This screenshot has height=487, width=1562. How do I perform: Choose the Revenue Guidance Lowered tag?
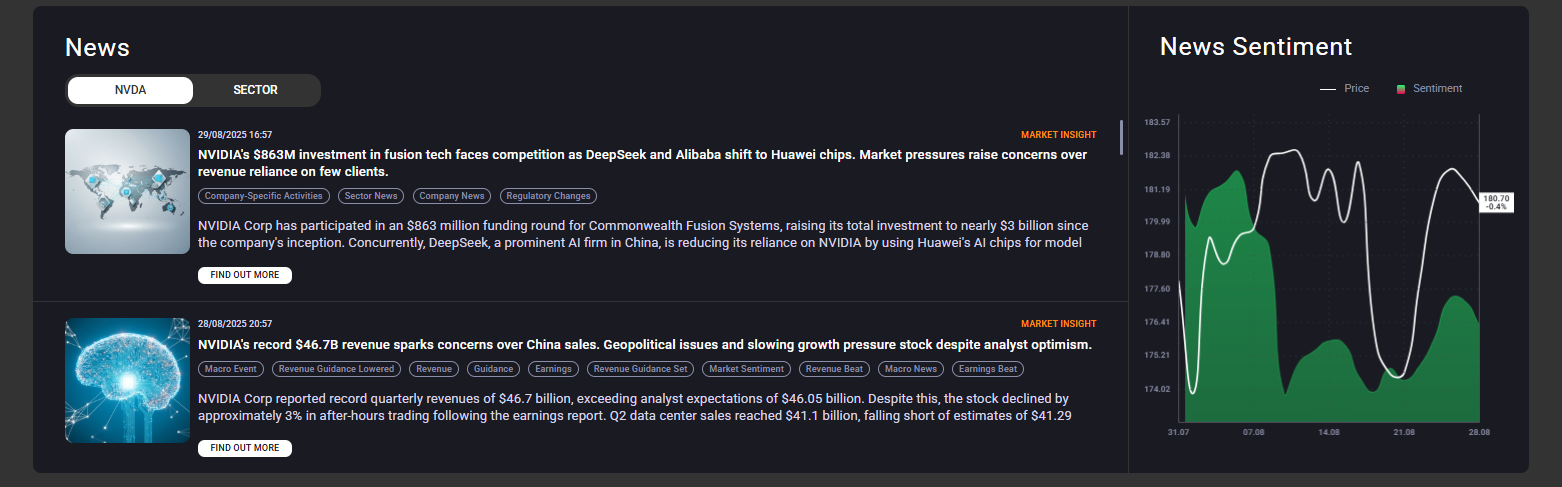coord(337,369)
